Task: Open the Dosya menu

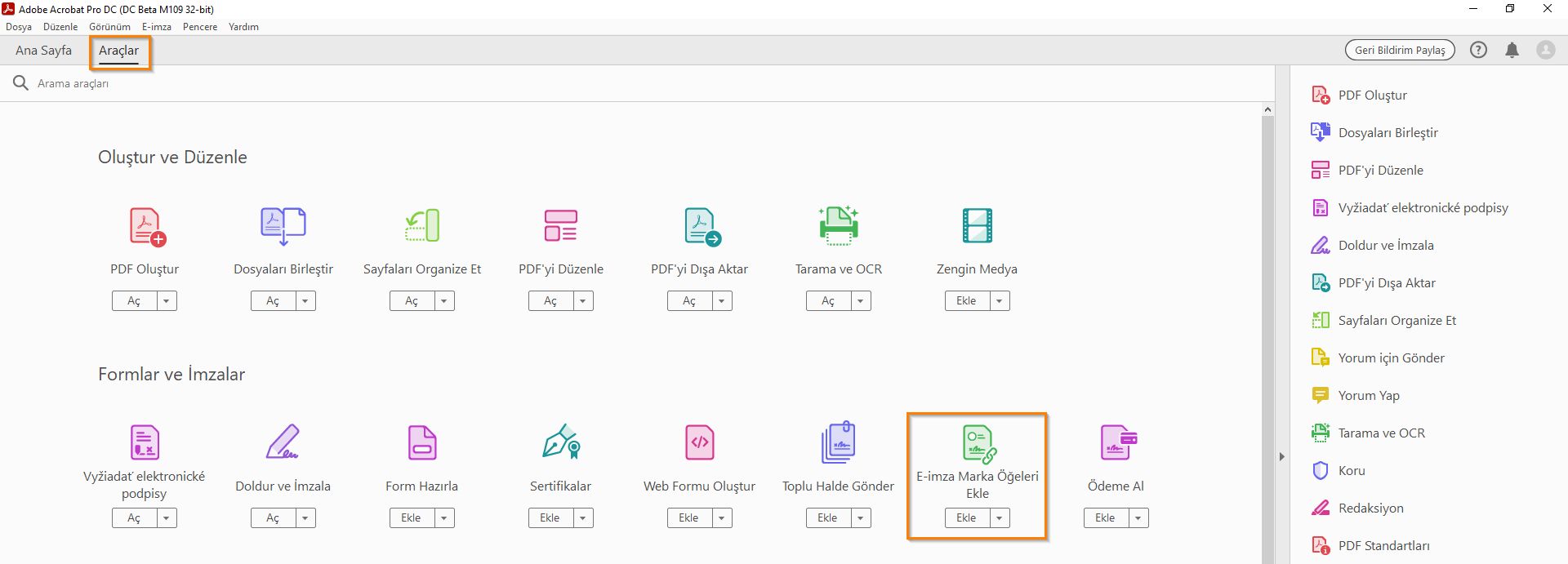Action: tap(19, 27)
